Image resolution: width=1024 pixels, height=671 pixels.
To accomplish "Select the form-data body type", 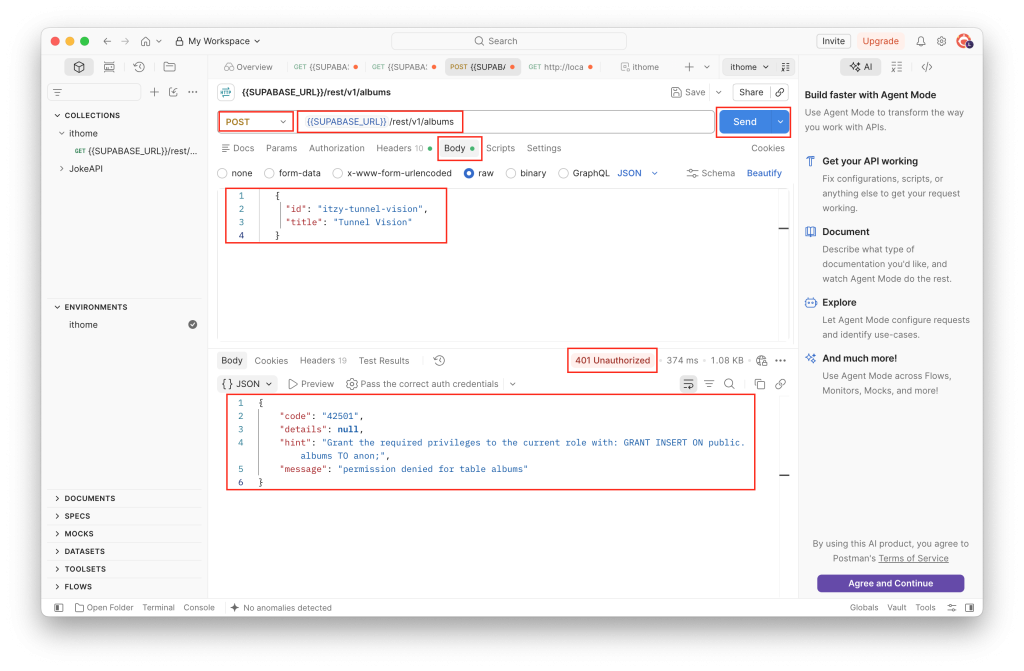I will (269, 173).
